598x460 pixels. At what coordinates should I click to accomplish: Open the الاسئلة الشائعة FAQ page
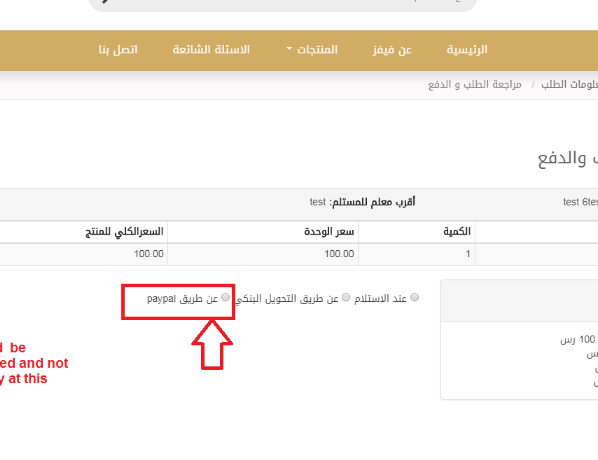pos(211,50)
